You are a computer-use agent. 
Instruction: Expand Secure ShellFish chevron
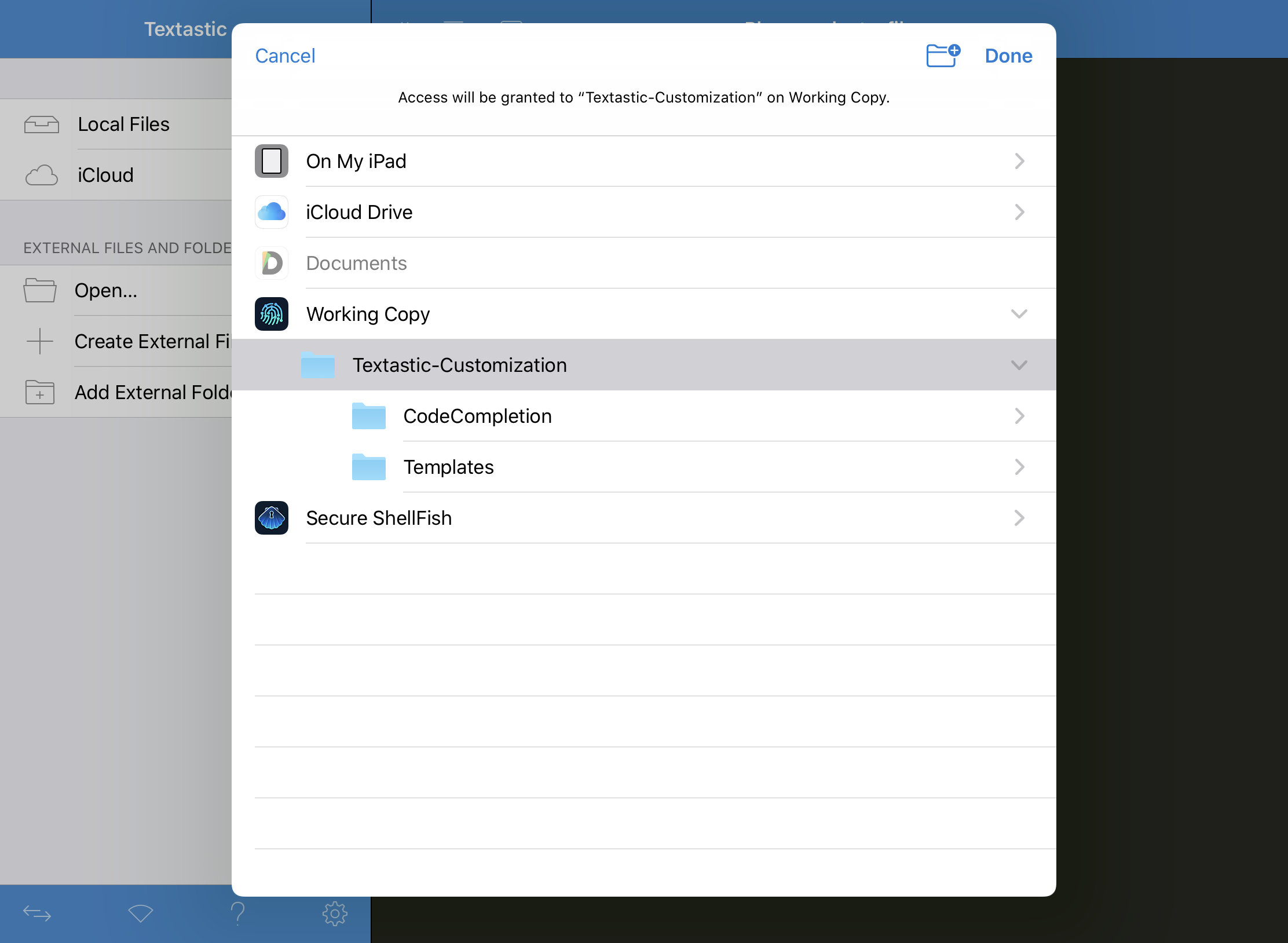(1019, 518)
